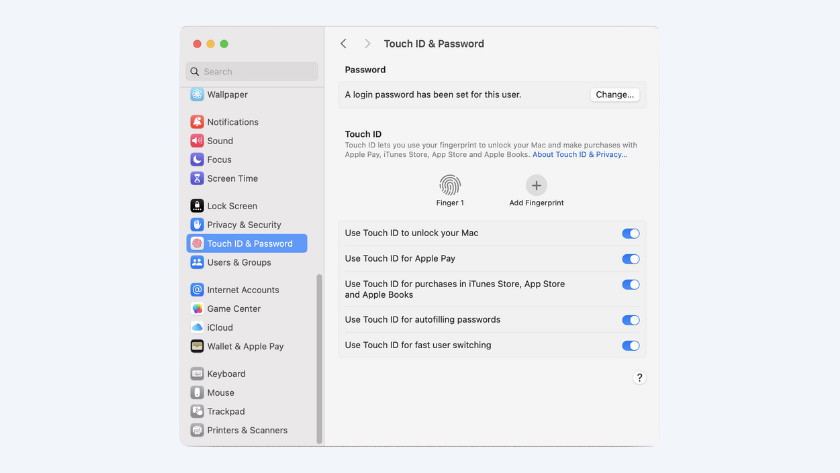
Task: Go forward with the right chevron
Action: click(367, 43)
